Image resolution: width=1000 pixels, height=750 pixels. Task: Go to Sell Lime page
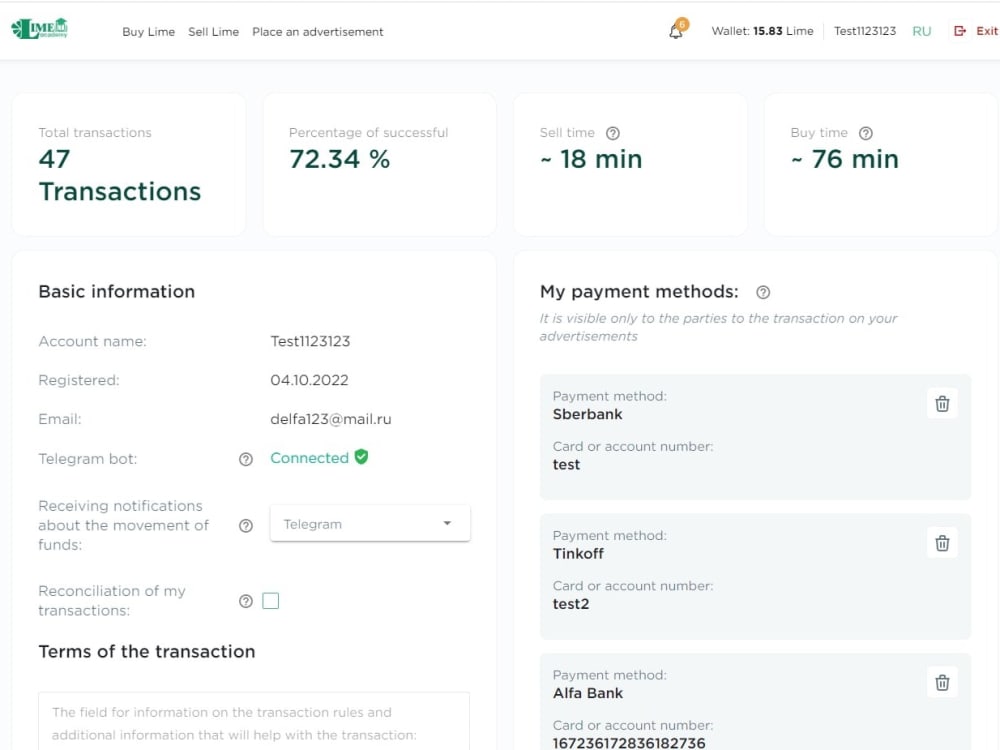point(213,32)
